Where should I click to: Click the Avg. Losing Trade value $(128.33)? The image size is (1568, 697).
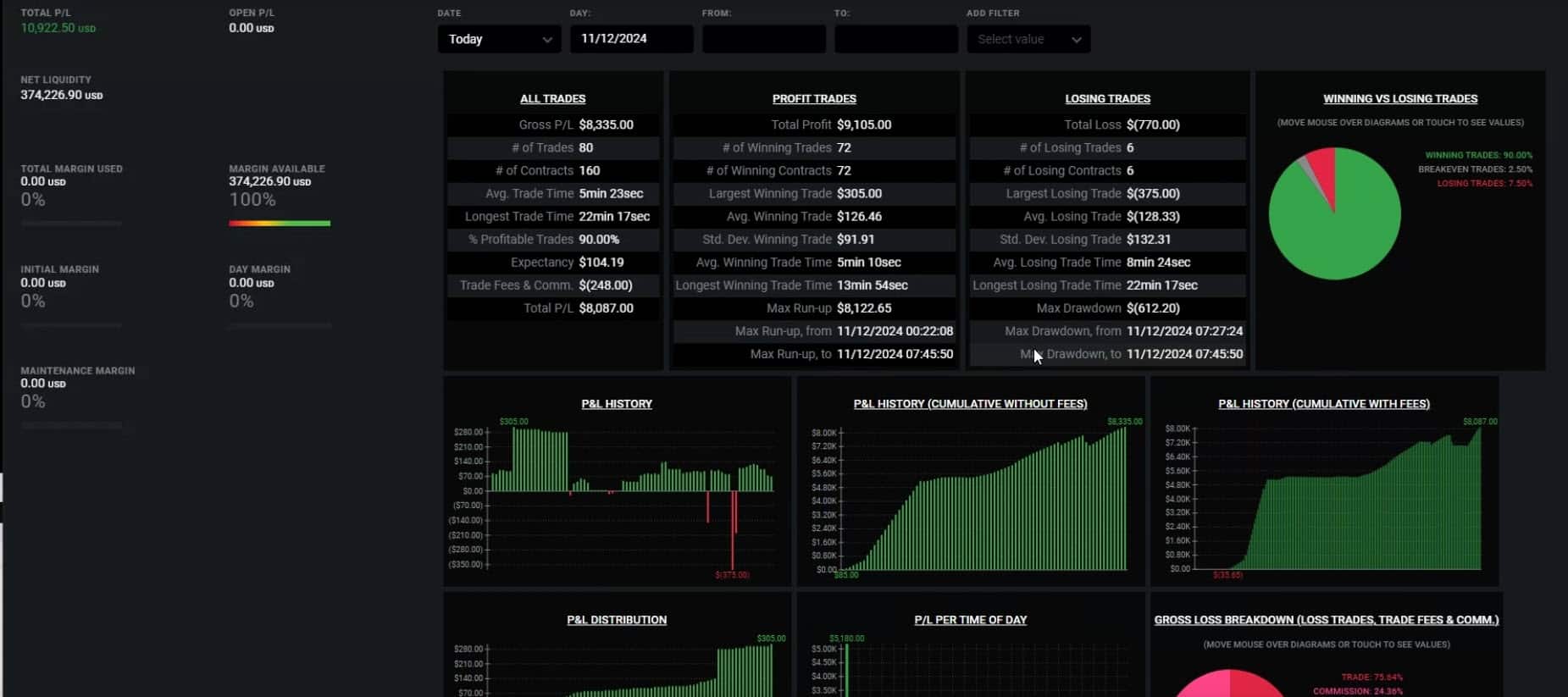[1153, 216]
